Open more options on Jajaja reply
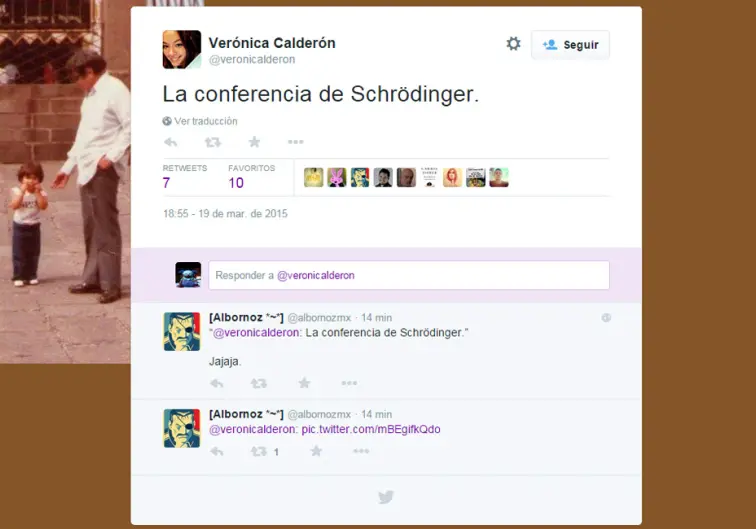The width and height of the screenshot is (756, 529). [x=349, y=383]
